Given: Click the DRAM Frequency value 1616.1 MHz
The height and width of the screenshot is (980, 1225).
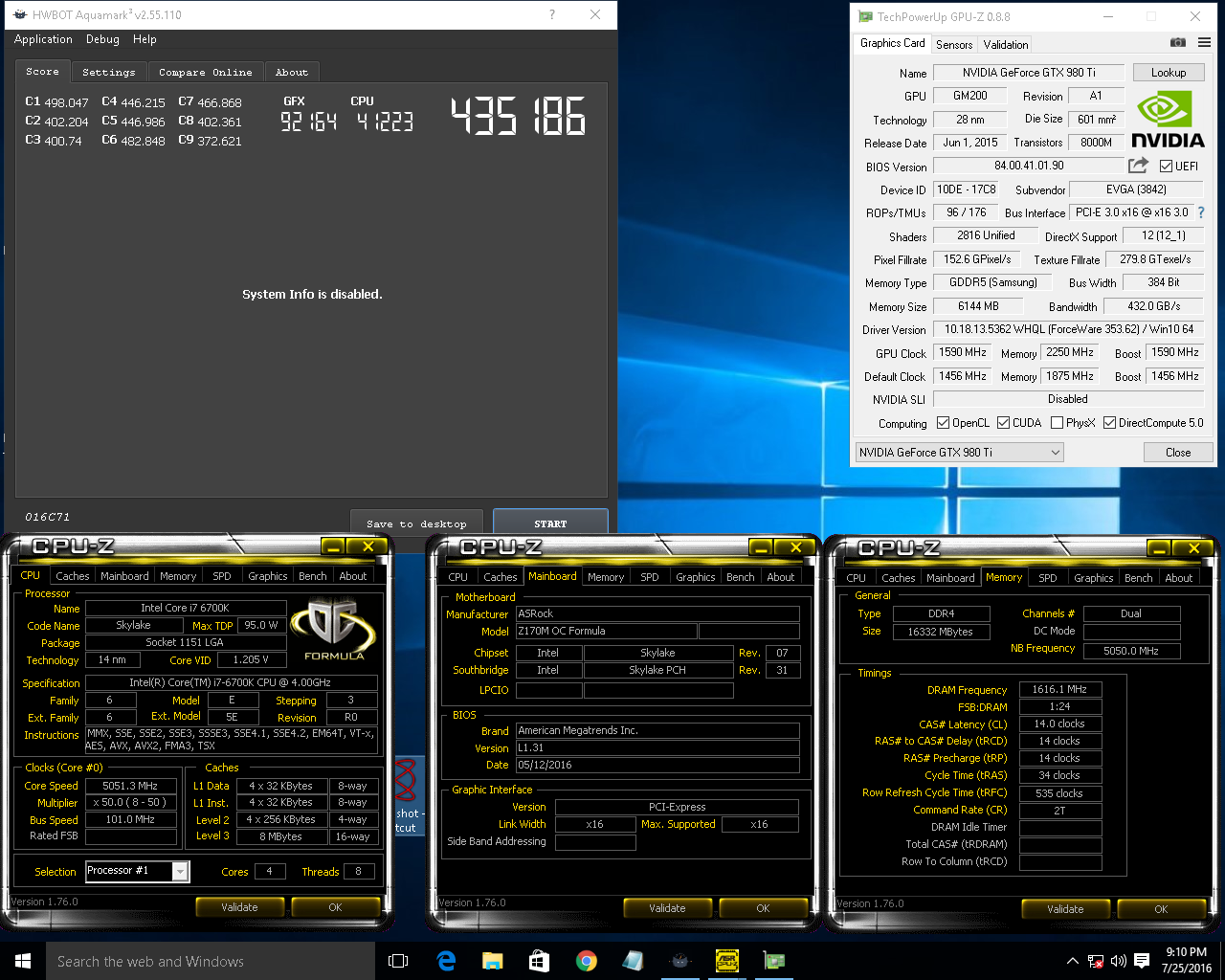Looking at the screenshot, I should (x=1059, y=689).
